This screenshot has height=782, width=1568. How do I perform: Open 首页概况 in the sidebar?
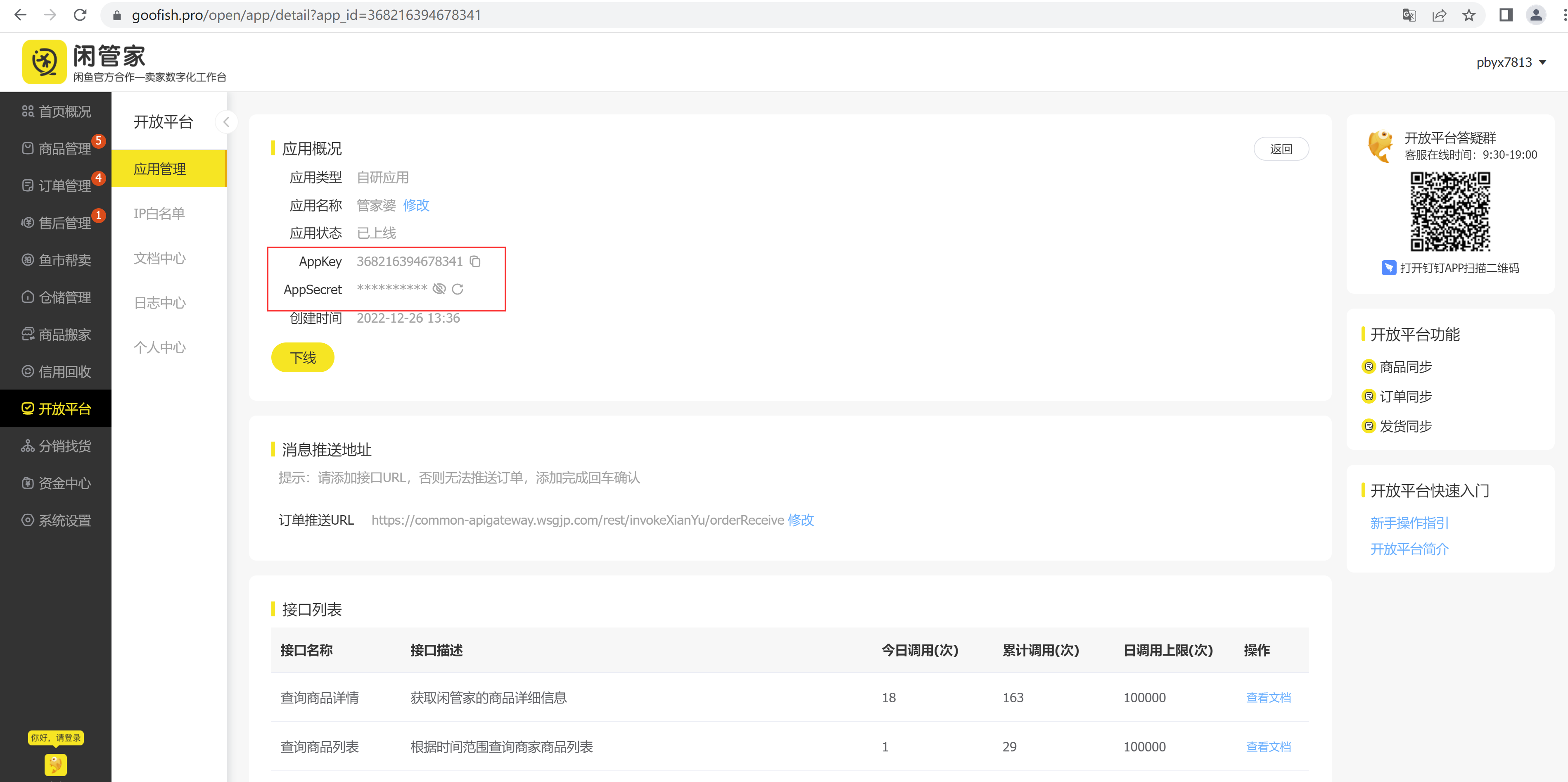click(55, 112)
